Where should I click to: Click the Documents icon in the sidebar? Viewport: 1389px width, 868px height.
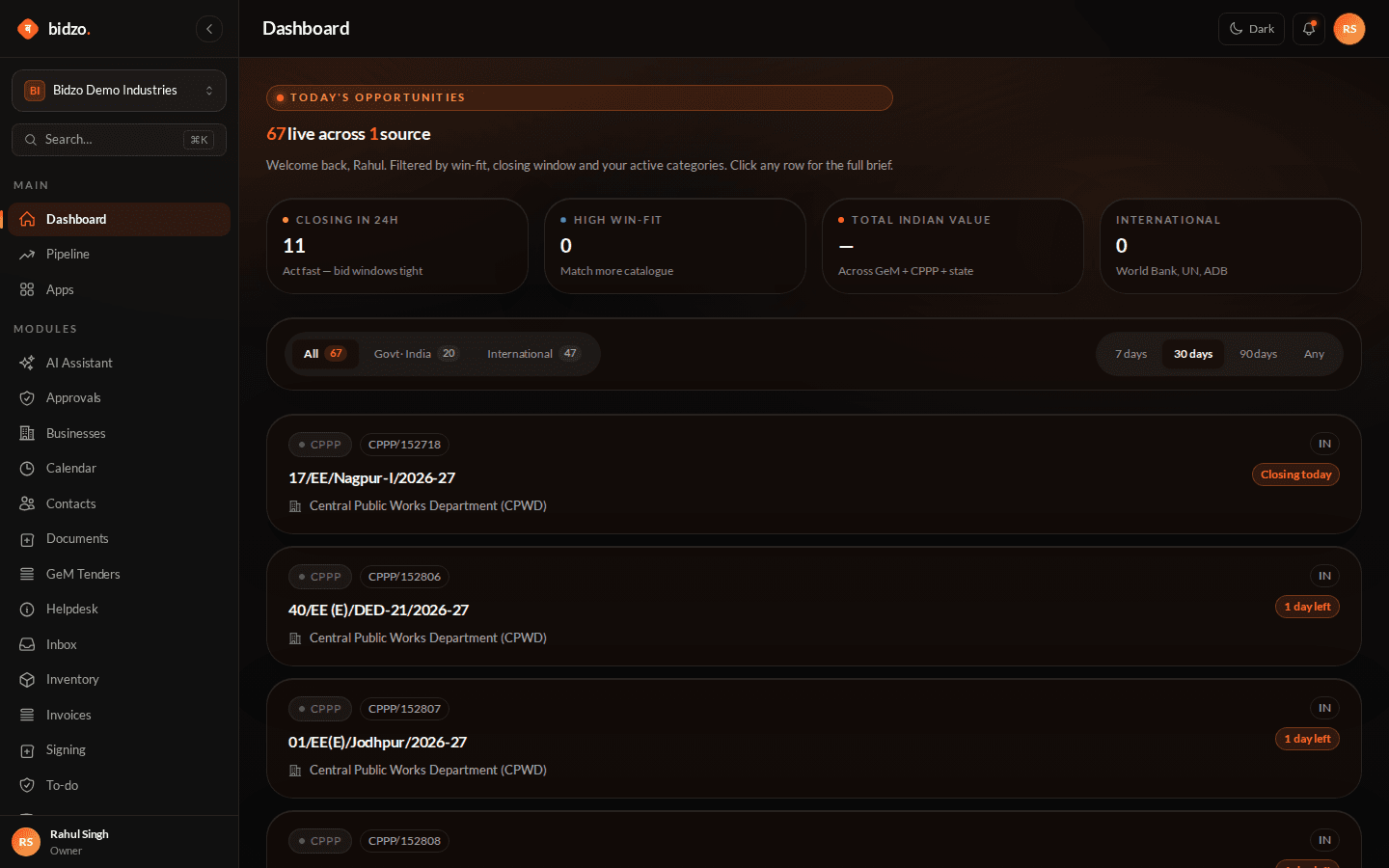(27, 539)
